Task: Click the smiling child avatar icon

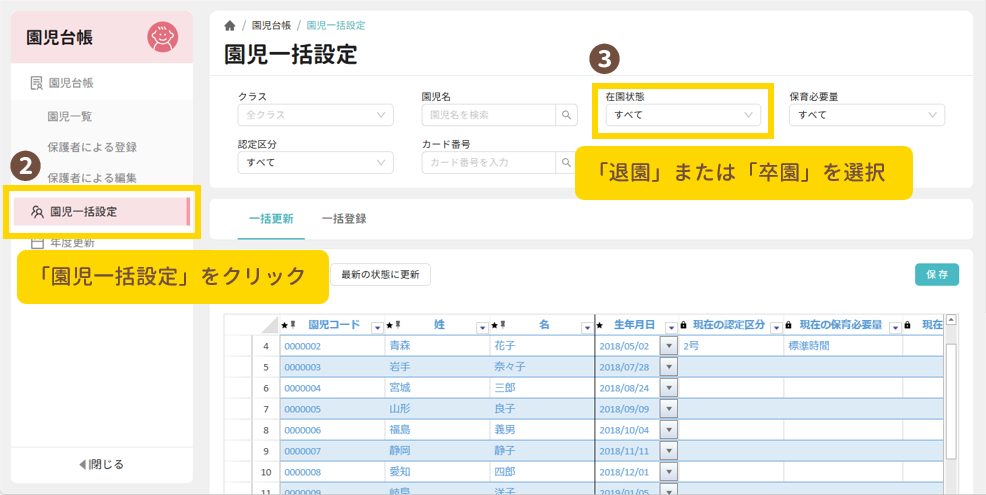Action: pos(162,38)
